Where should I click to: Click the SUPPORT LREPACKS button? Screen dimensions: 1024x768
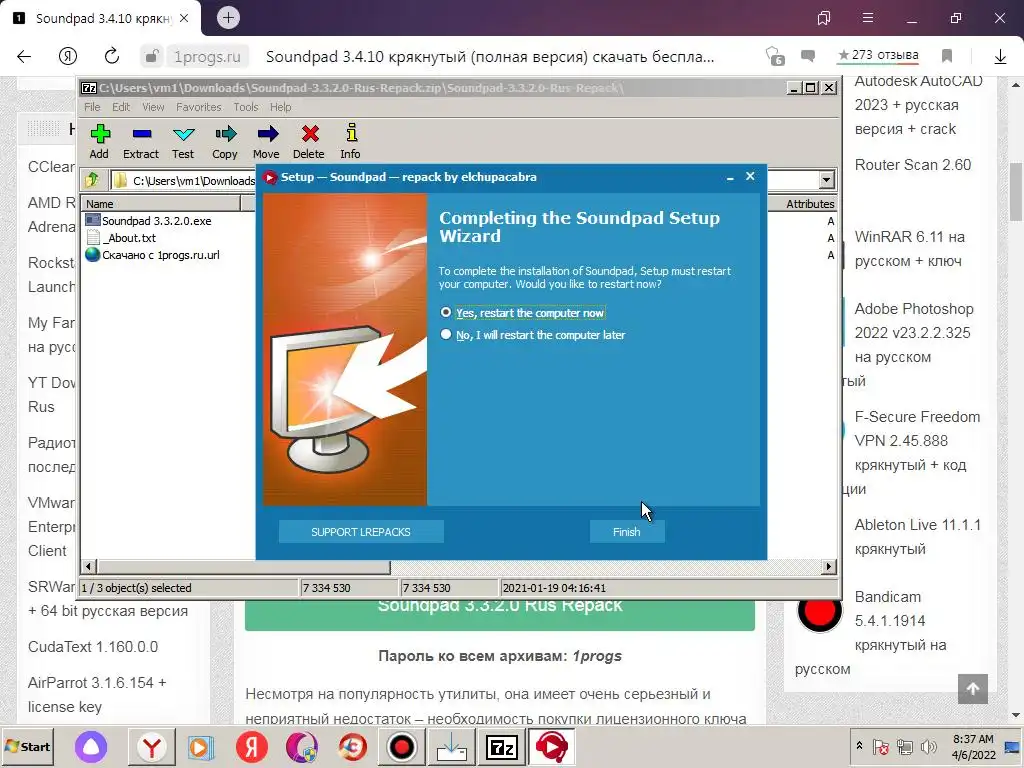point(361,532)
